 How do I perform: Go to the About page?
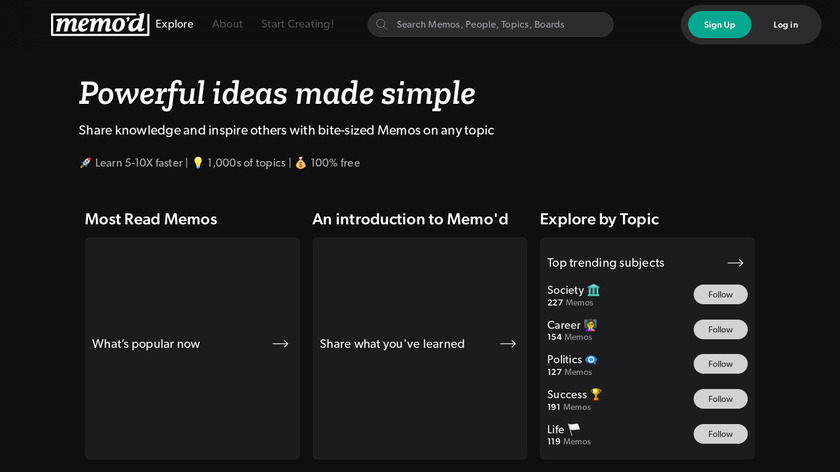pos(227,24)
